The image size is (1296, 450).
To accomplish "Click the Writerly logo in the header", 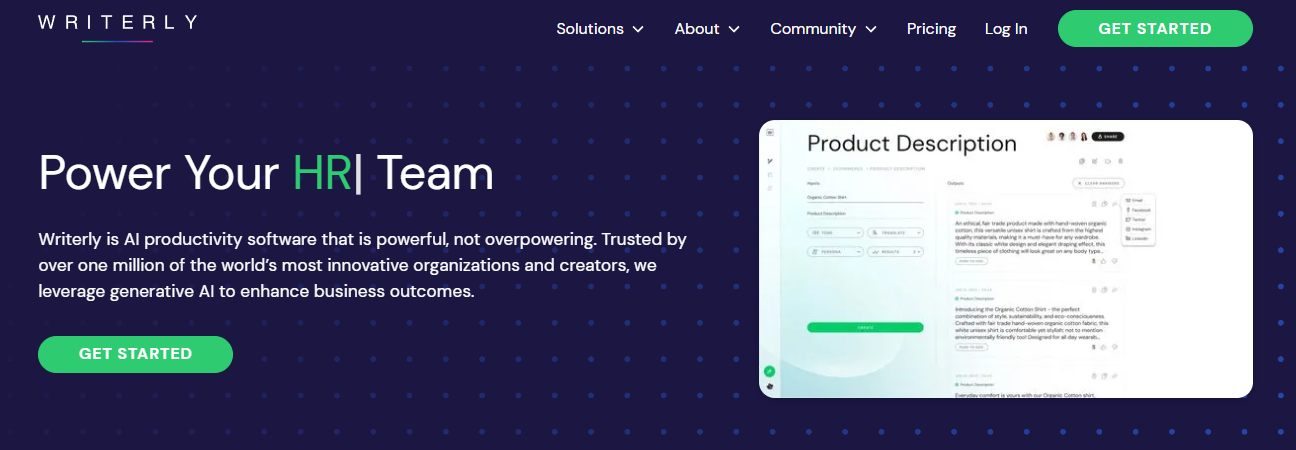I will (117, 24).
